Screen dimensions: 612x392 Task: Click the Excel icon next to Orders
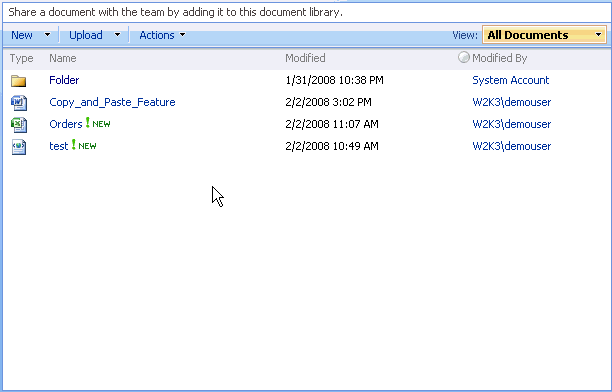click(x=19, y=125)
